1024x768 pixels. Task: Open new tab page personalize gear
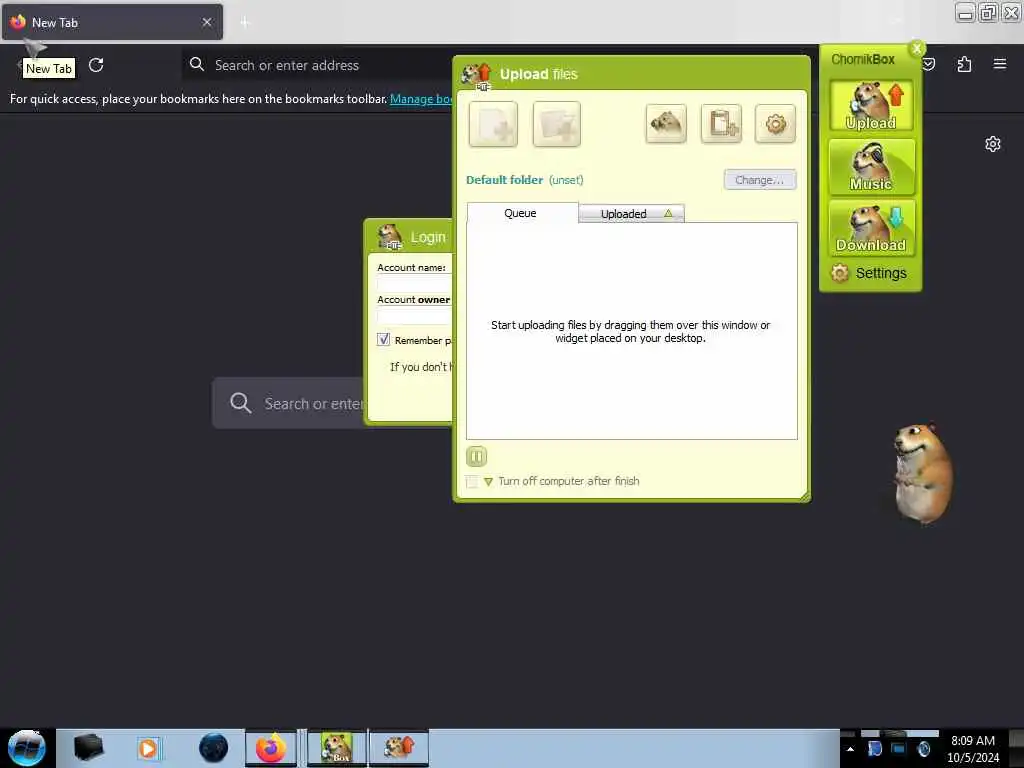pos(993,144)
